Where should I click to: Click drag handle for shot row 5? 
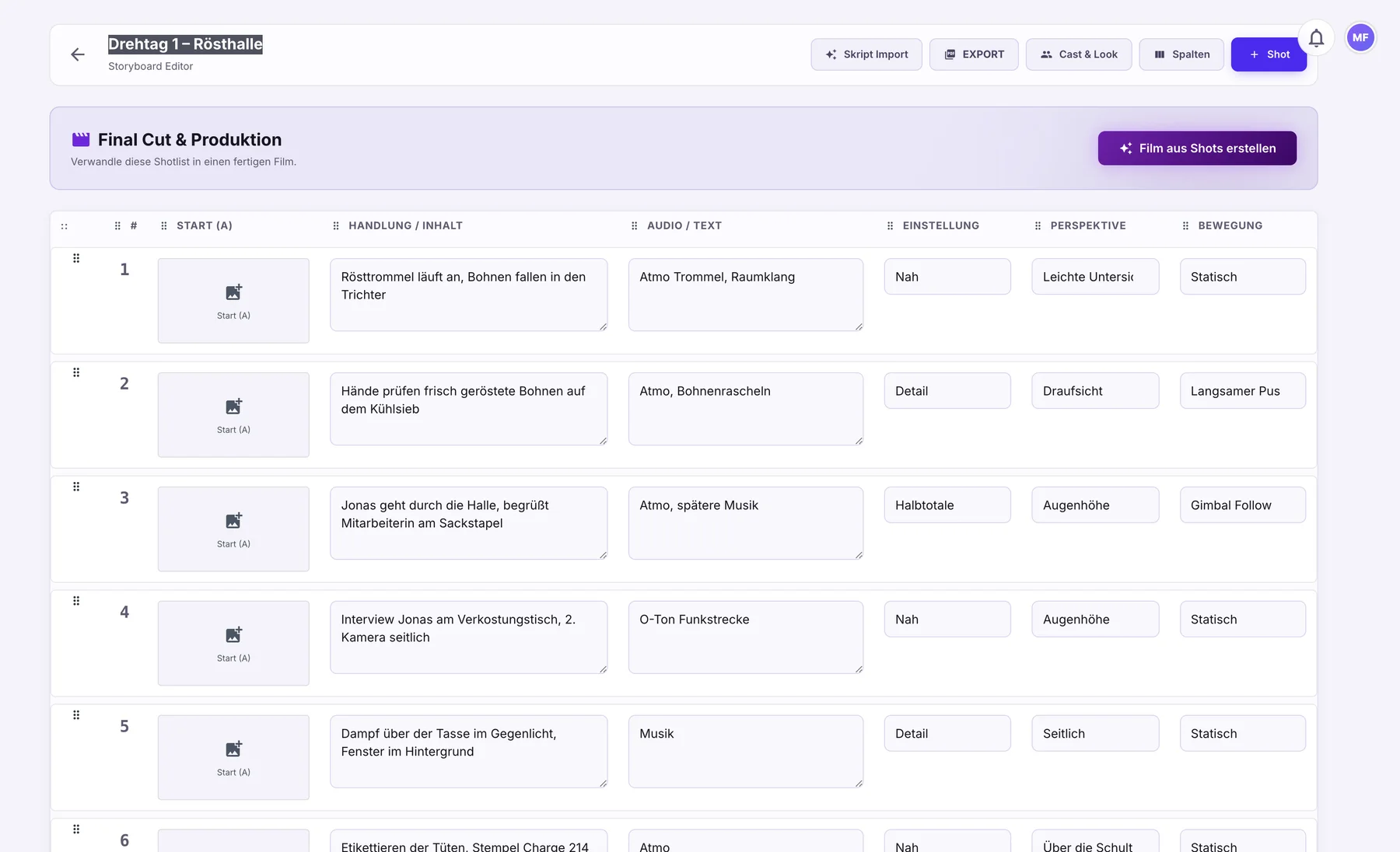coord(76,715)
